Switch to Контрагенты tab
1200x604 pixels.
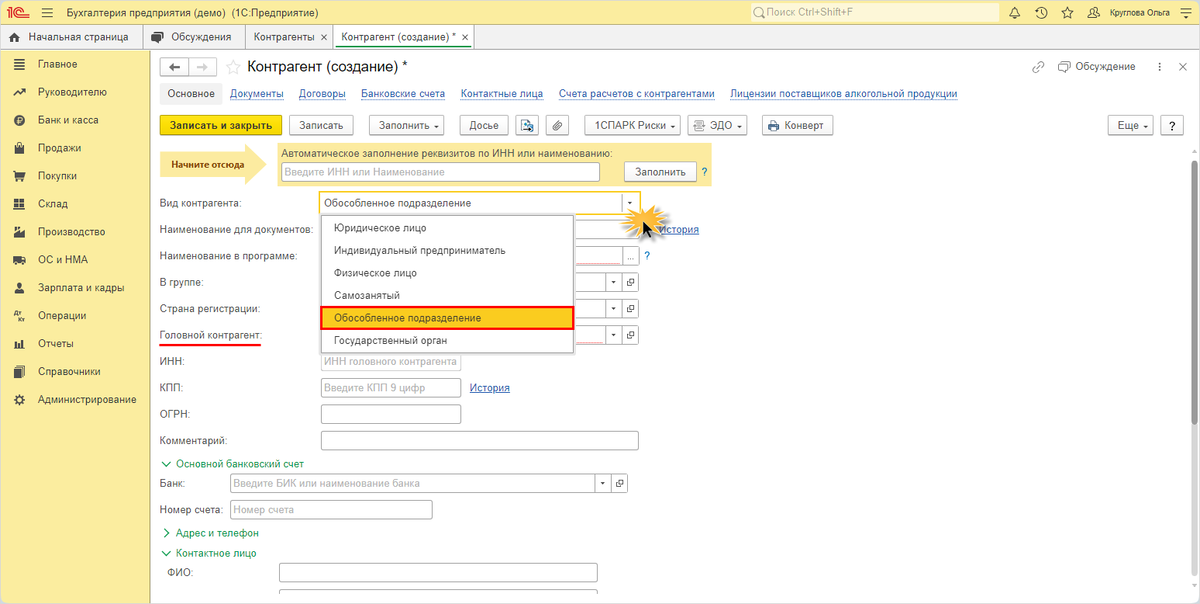click(x=285, y=37)
